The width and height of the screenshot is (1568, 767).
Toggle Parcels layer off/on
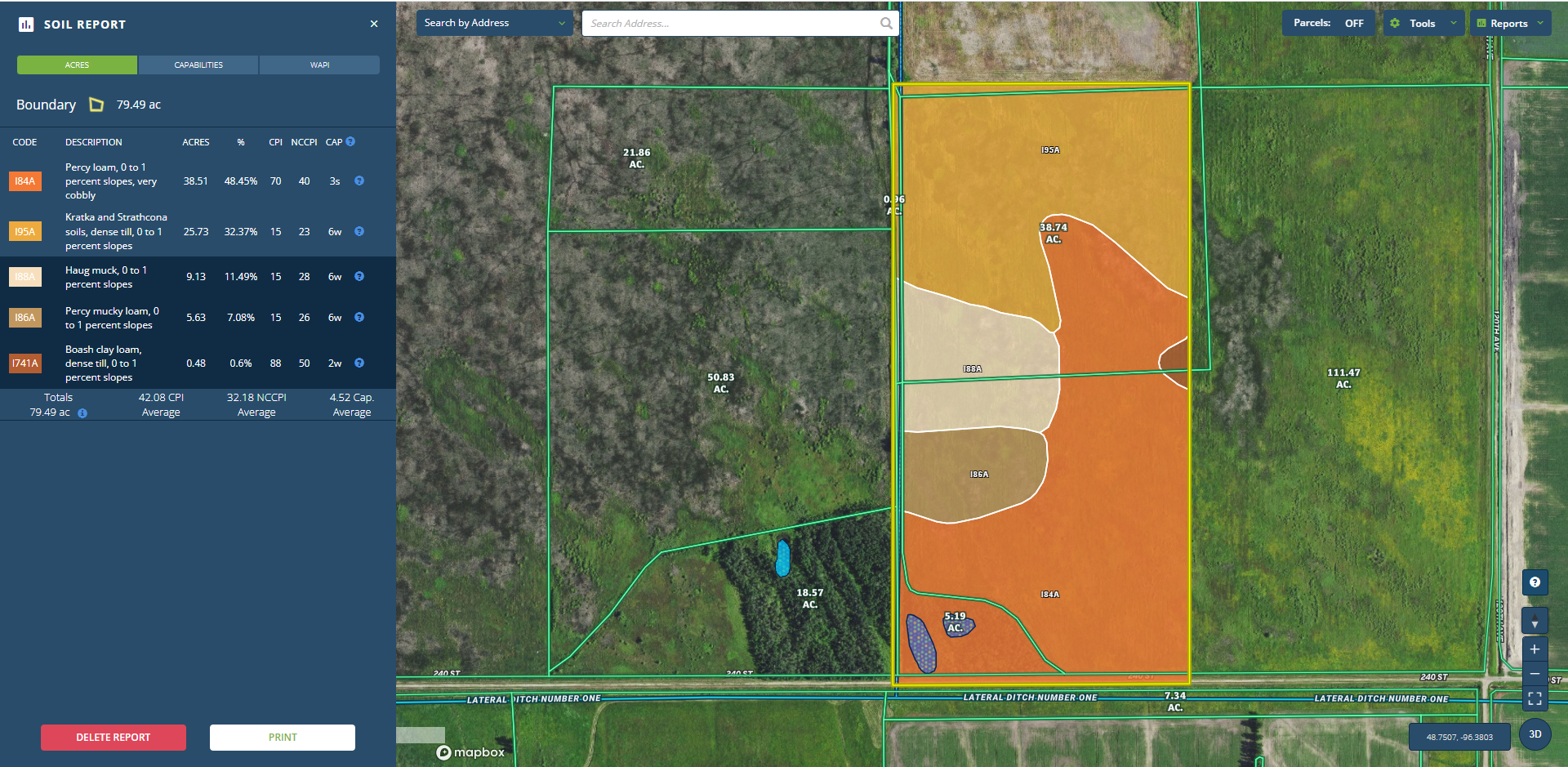(1328, 24)
